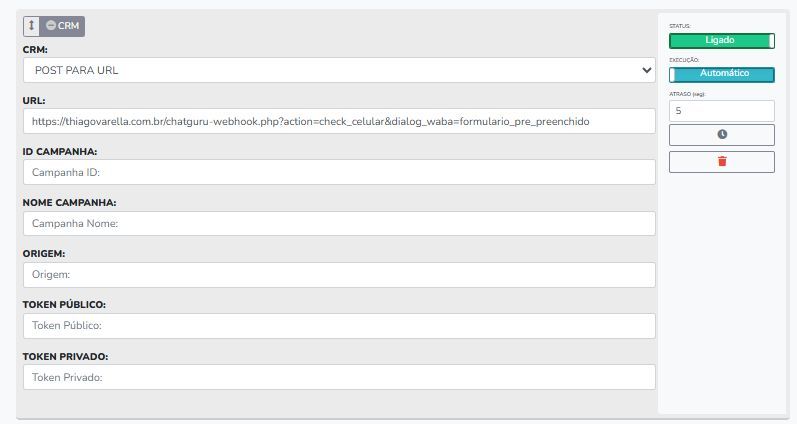
Task: Focus the Token Privado field
Action: (339, 377)
